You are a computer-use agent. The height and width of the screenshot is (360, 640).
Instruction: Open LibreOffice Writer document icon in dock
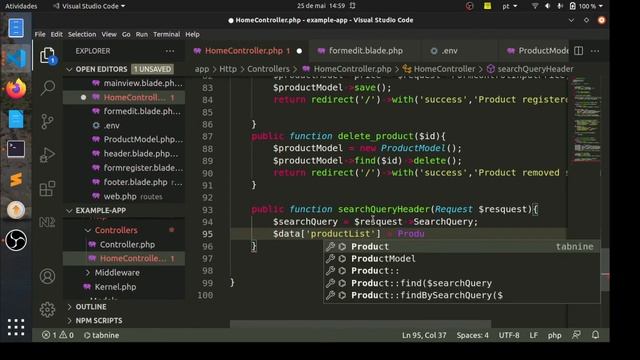[x=16, y=119]
